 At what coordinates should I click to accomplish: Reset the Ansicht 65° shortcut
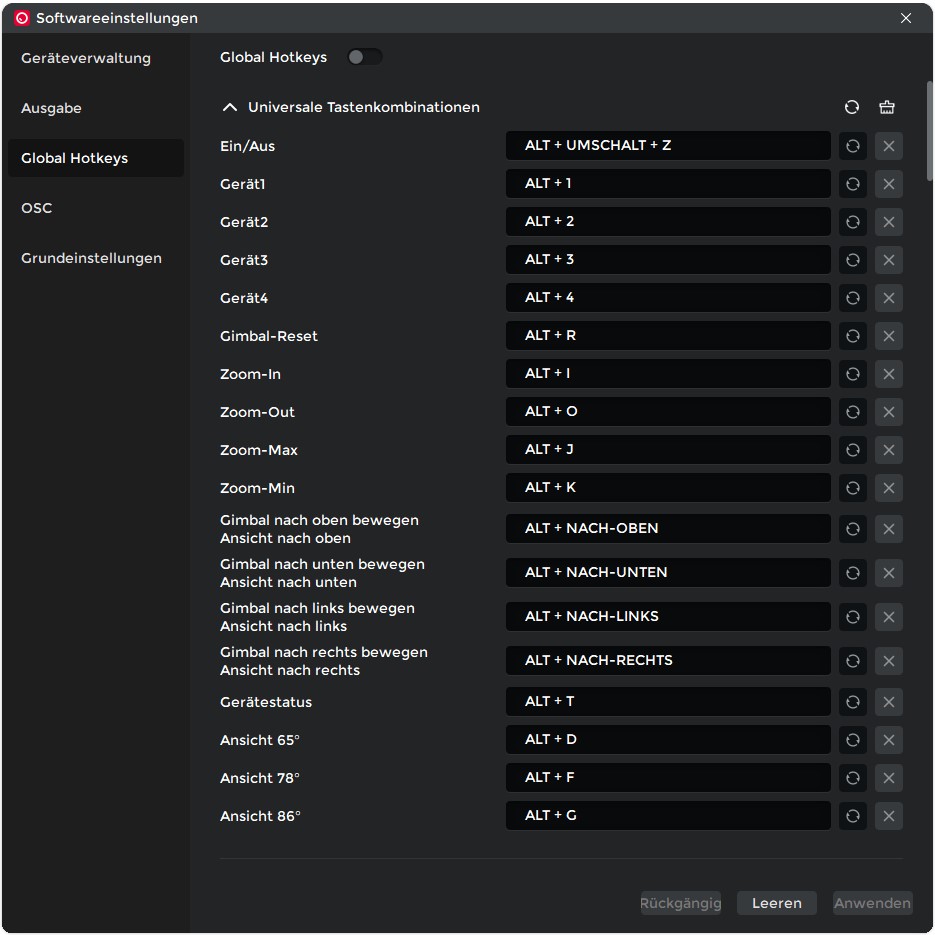coord(852,740)
